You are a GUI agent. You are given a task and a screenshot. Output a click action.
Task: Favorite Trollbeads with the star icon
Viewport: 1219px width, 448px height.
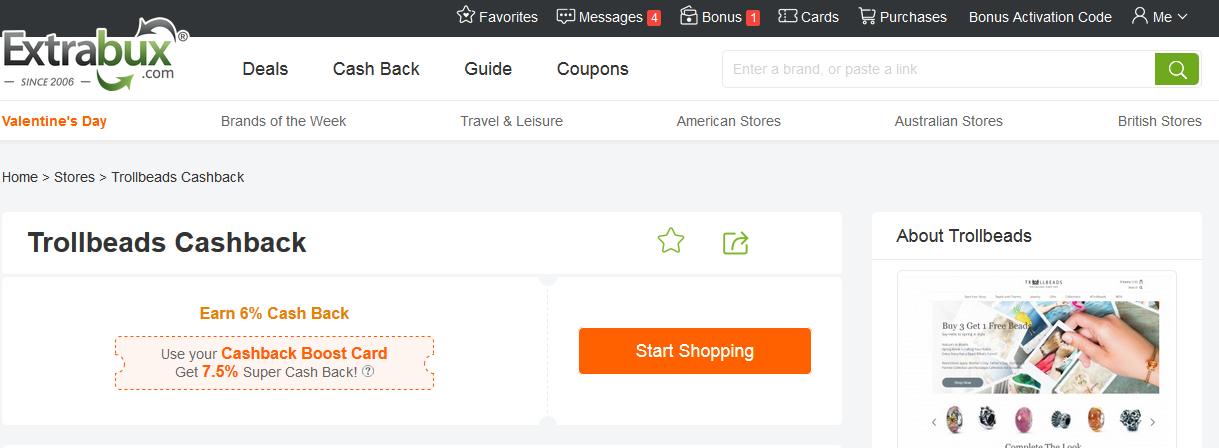pyautogui.click(x=670, y=241)
